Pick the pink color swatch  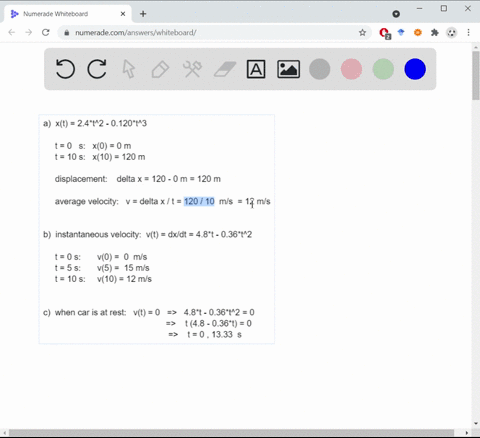pos(351,69)
